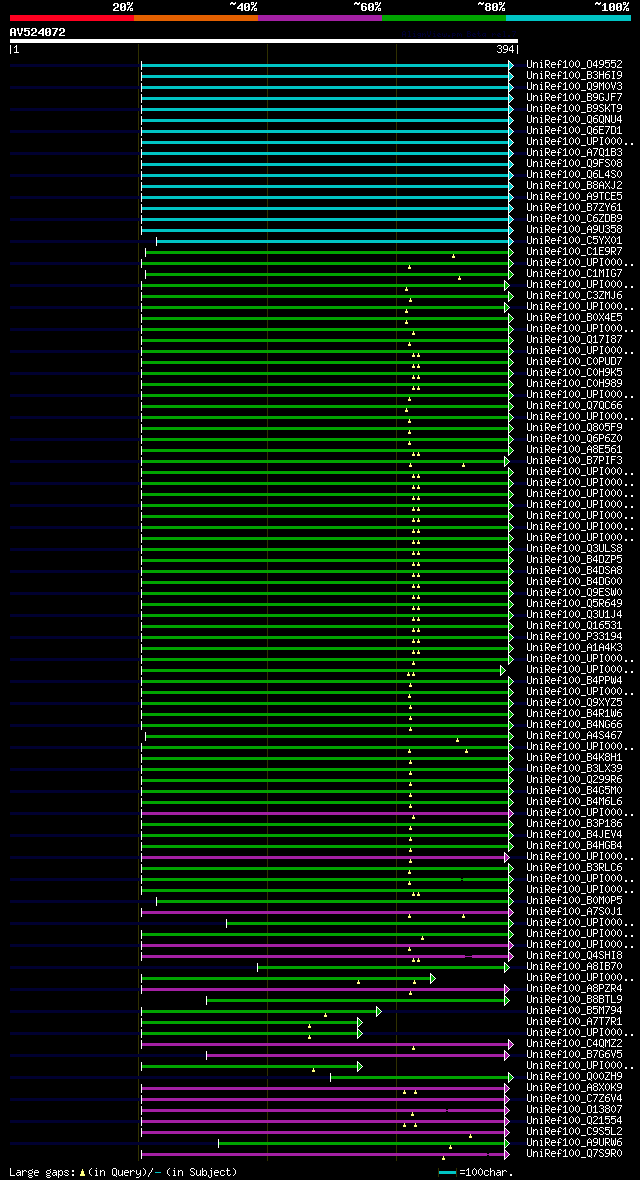
Task: Select the UniRef100_B9SKT9 label
Action: click(x=574, y=108)
